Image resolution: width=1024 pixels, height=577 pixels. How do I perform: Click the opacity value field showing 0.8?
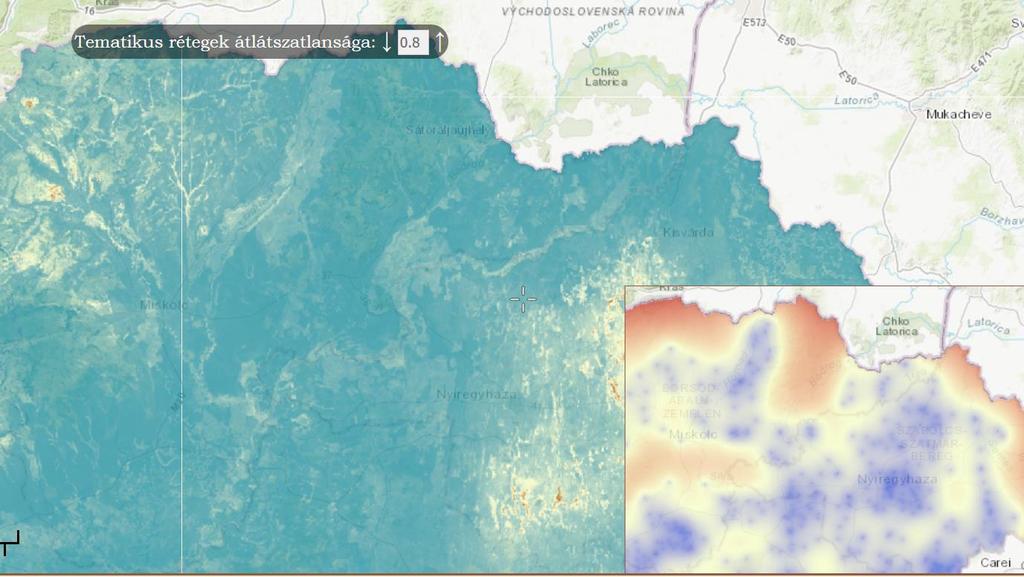pyautogui.click(x=413, y=42)
